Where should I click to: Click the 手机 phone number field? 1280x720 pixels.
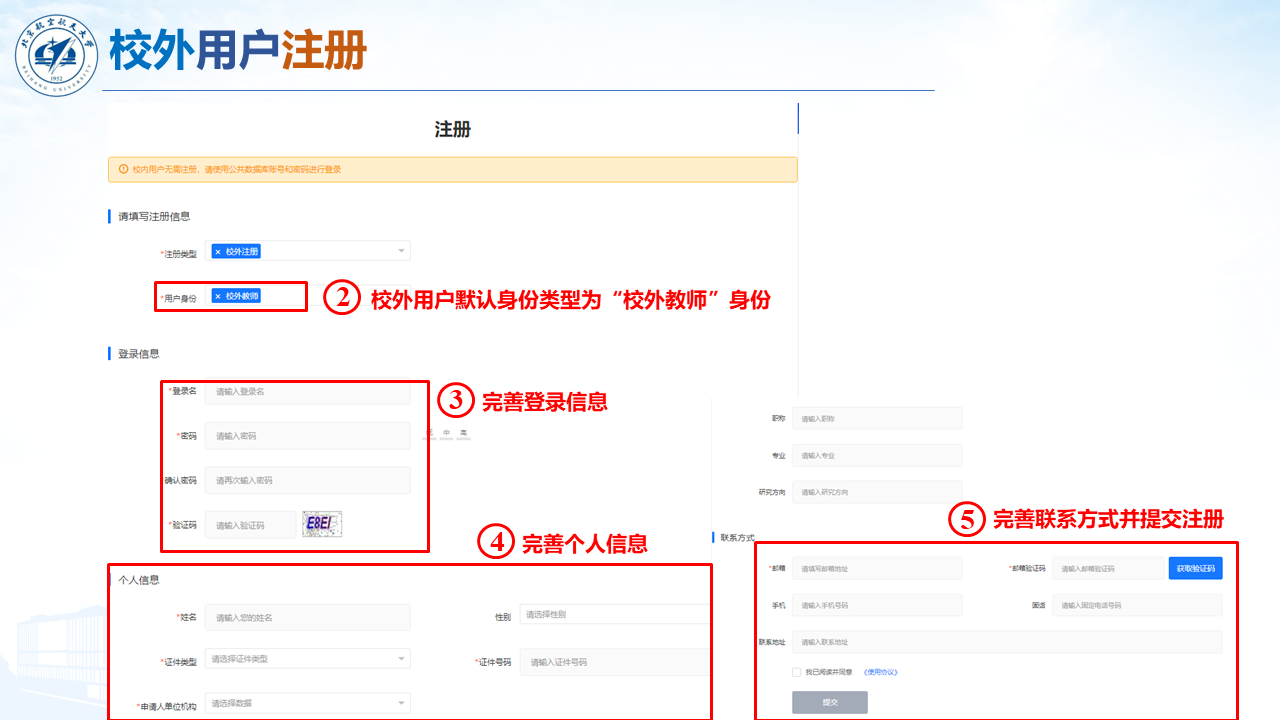tap(876, 605)
